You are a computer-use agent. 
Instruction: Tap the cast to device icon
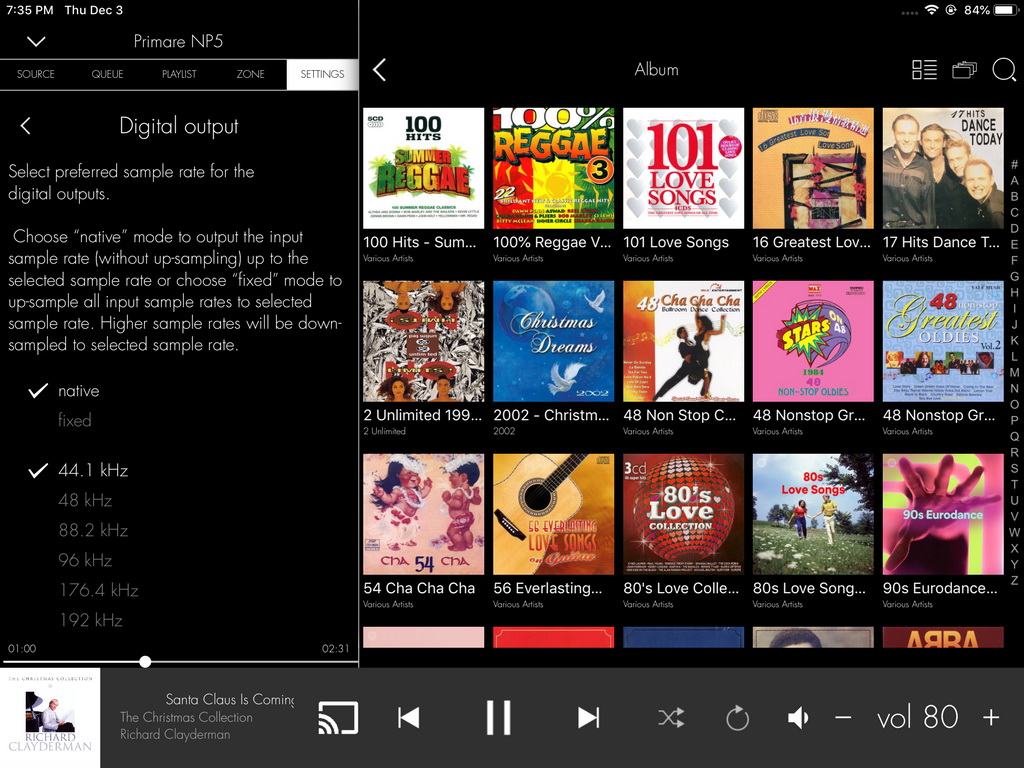[x=338, y=718]
